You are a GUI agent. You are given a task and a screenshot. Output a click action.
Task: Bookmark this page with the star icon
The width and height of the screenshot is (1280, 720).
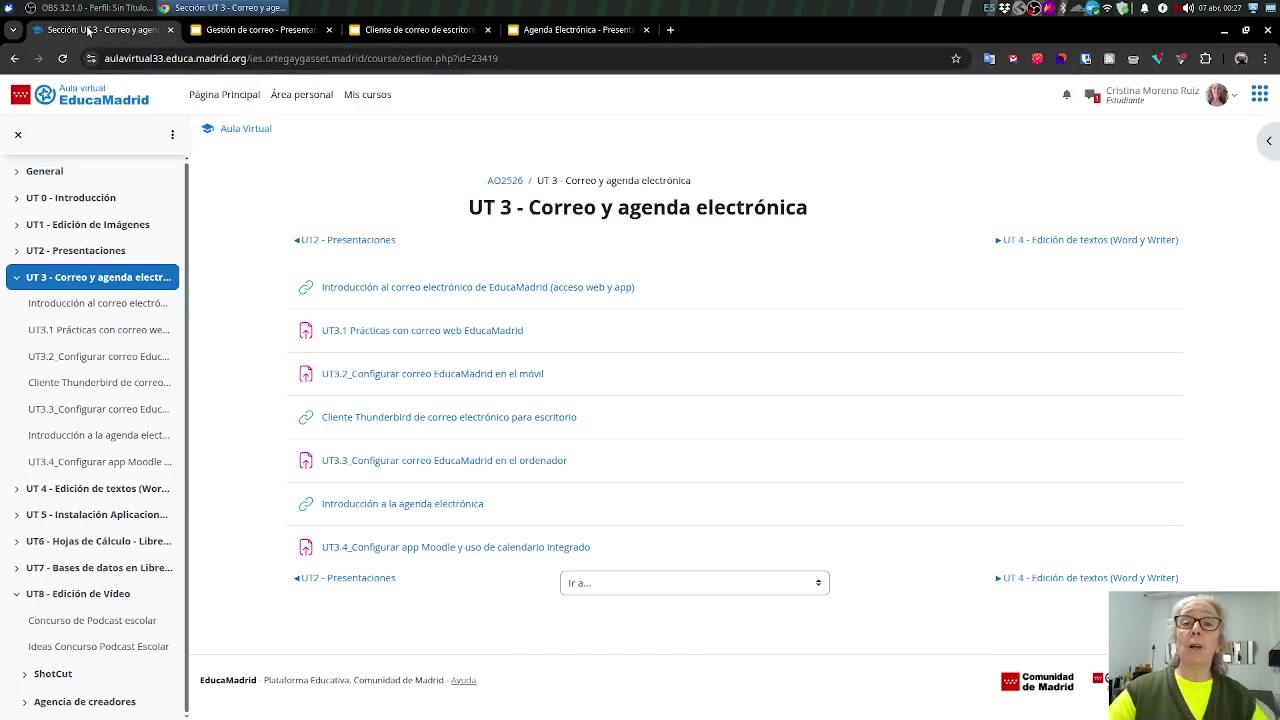click(x=956, y=58)
